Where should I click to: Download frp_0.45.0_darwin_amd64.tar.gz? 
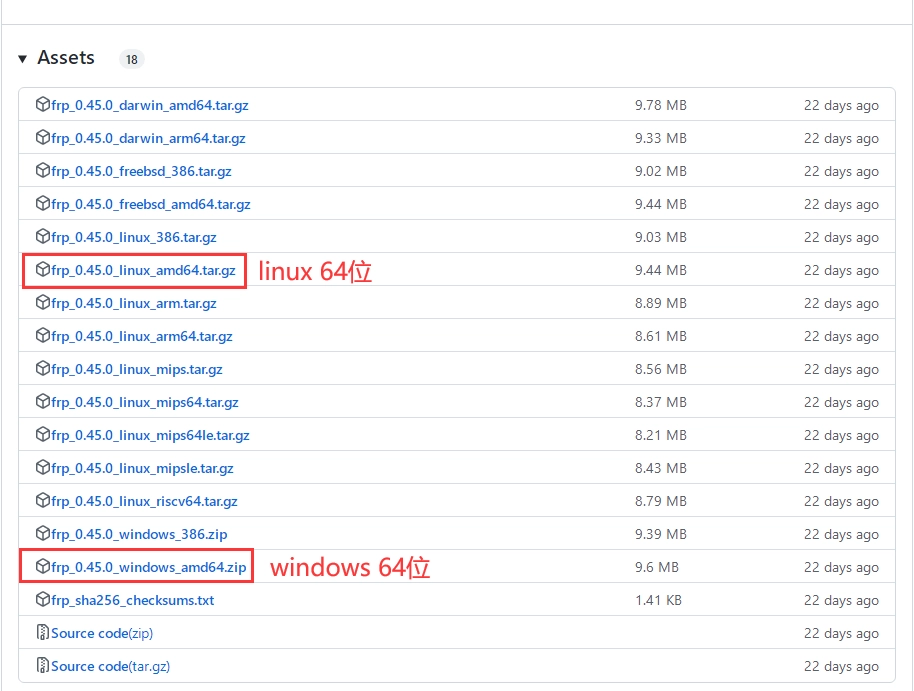coord(150,106)
